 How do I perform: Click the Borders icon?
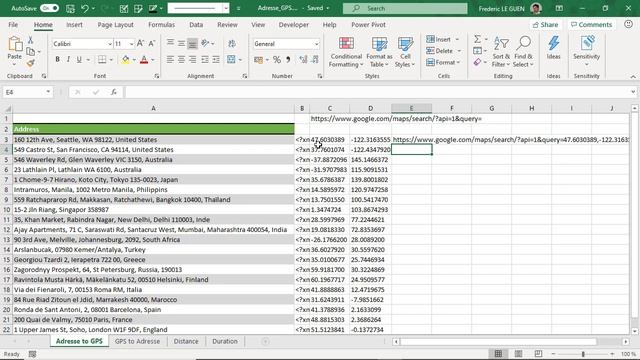coord(102,60)
